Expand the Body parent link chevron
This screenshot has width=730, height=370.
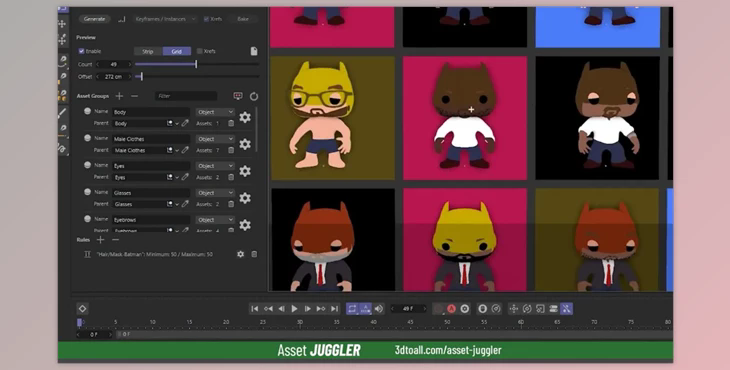pyautogui.click(x=177, y=124)
